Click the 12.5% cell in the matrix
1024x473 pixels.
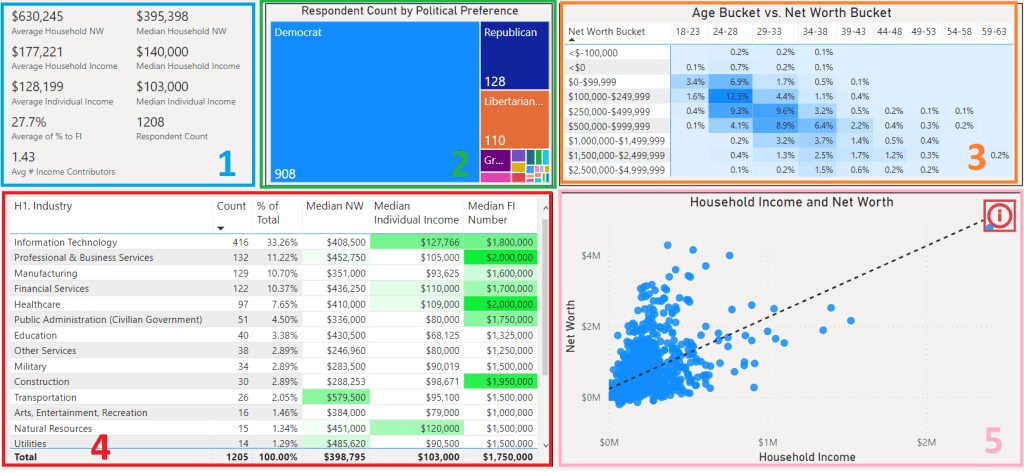click(x=735, y=96)
